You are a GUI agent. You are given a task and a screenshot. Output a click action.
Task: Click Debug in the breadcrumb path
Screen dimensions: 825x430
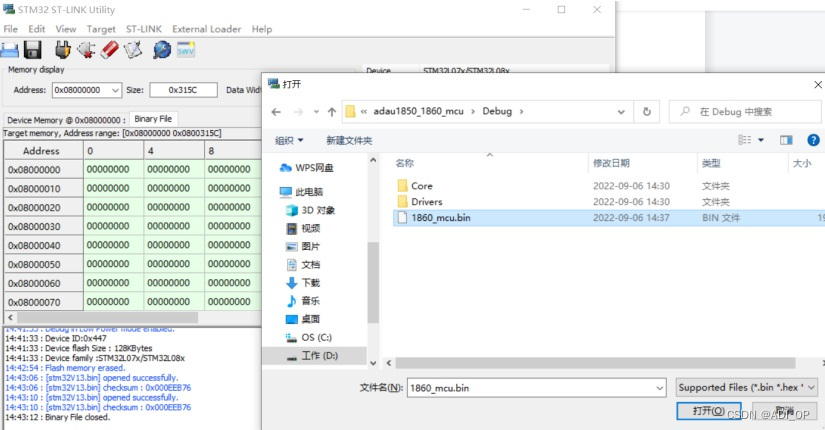pos(497,112)
